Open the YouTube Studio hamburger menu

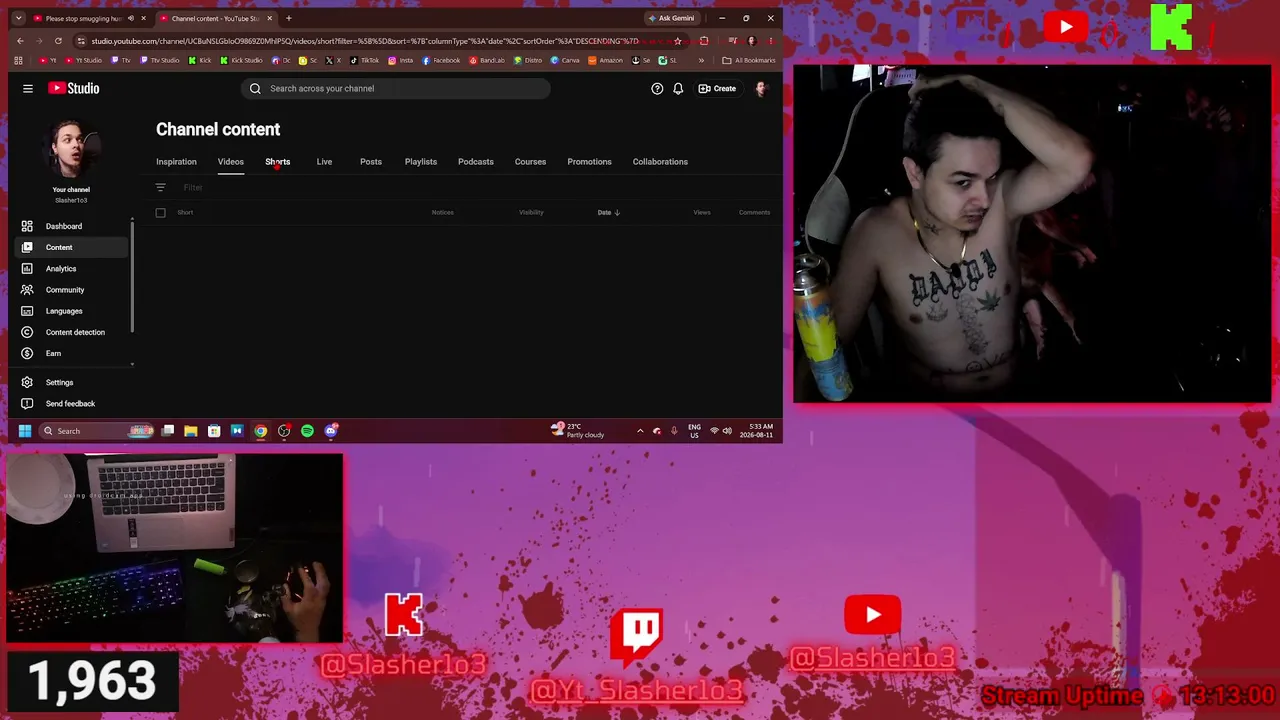click(x=28, y=88)
